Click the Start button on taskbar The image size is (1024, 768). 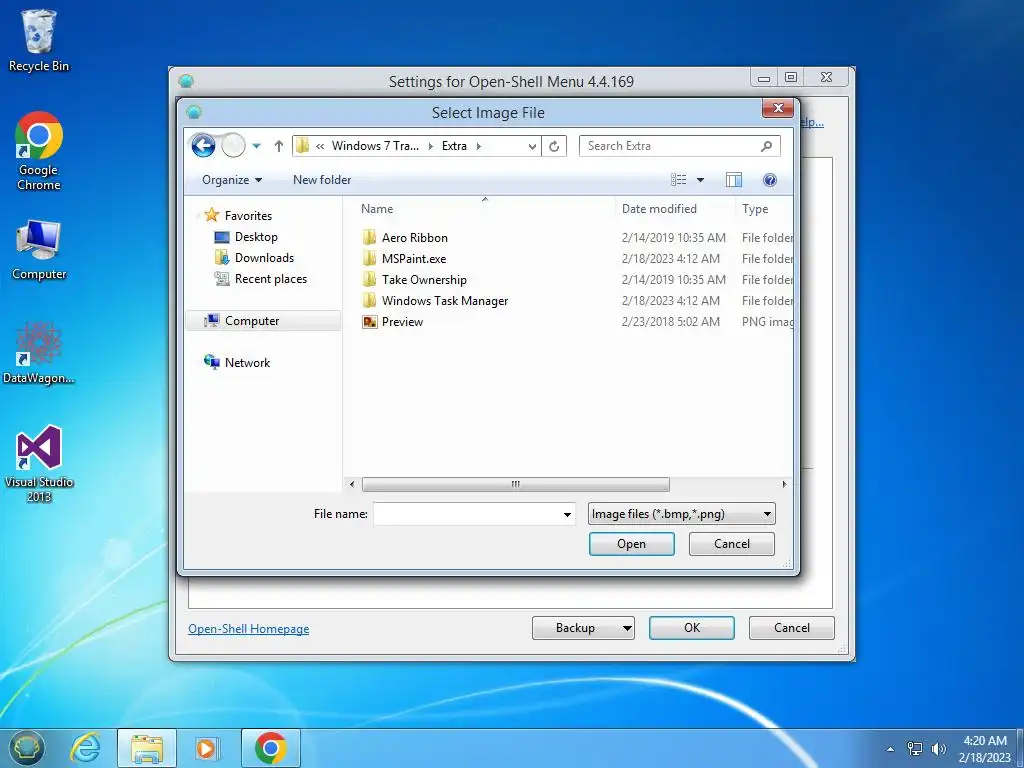point(26,748)
